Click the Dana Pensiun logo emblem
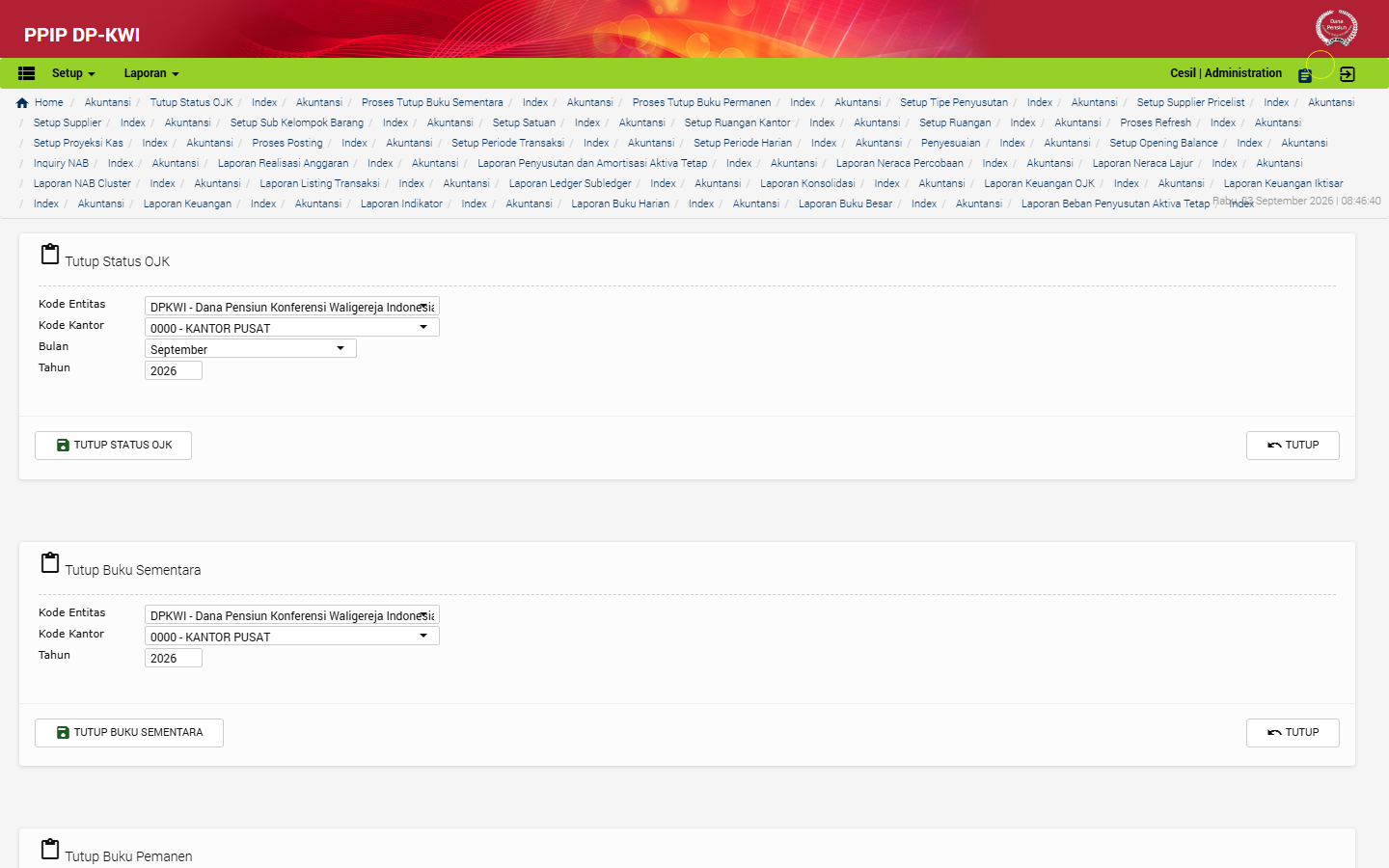The width and height of the screenshot is (1389, 868). click(x=1336, y=28)
